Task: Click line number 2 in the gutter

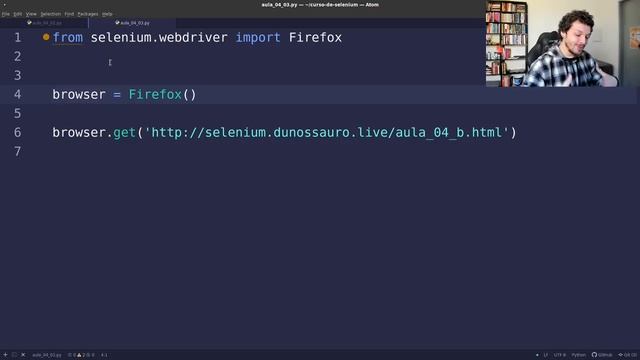Action: pyautogui.click(x=17, y=56)
